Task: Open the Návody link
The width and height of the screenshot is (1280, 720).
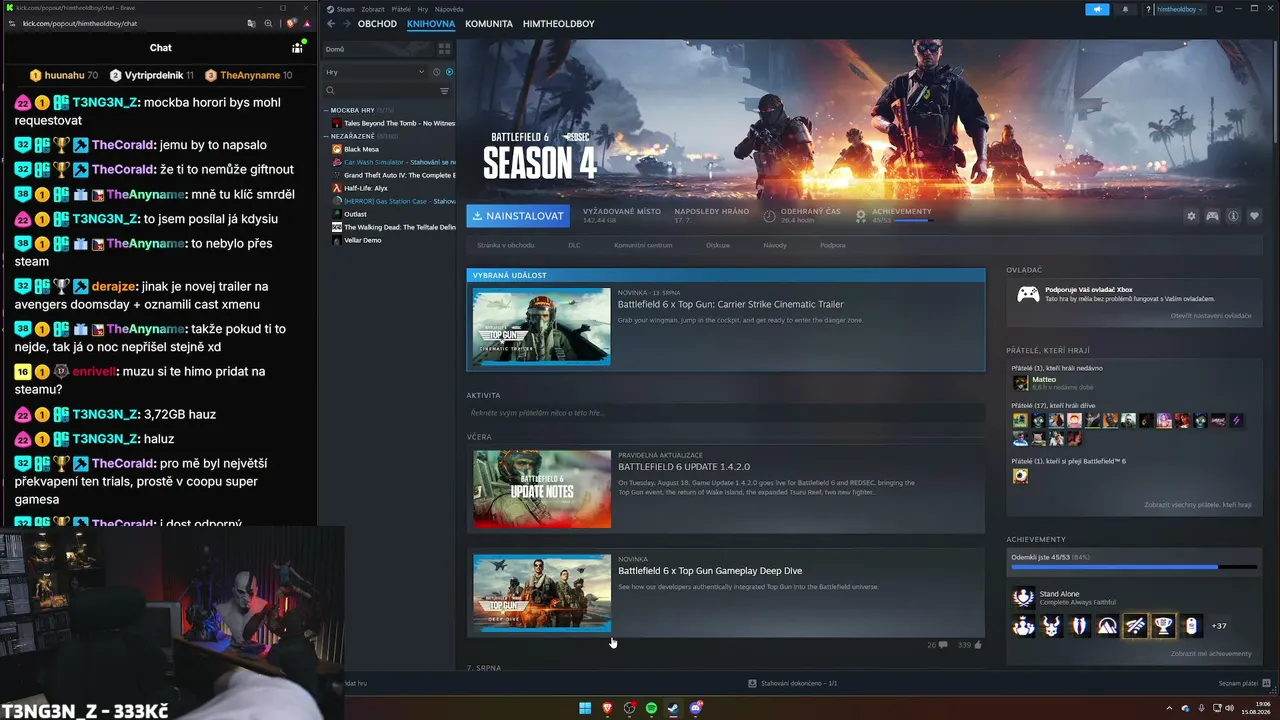Action: [x=775, y=245]
